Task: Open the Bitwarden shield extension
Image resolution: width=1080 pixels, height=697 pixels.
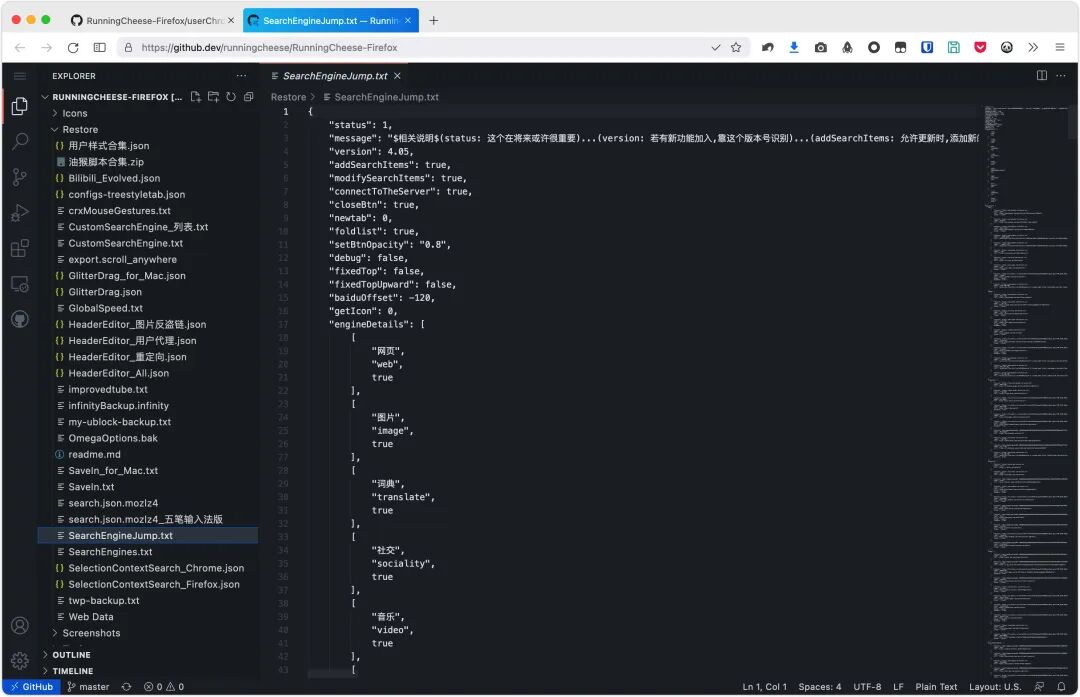Action: pyautogui.click(x=927, y=48)
